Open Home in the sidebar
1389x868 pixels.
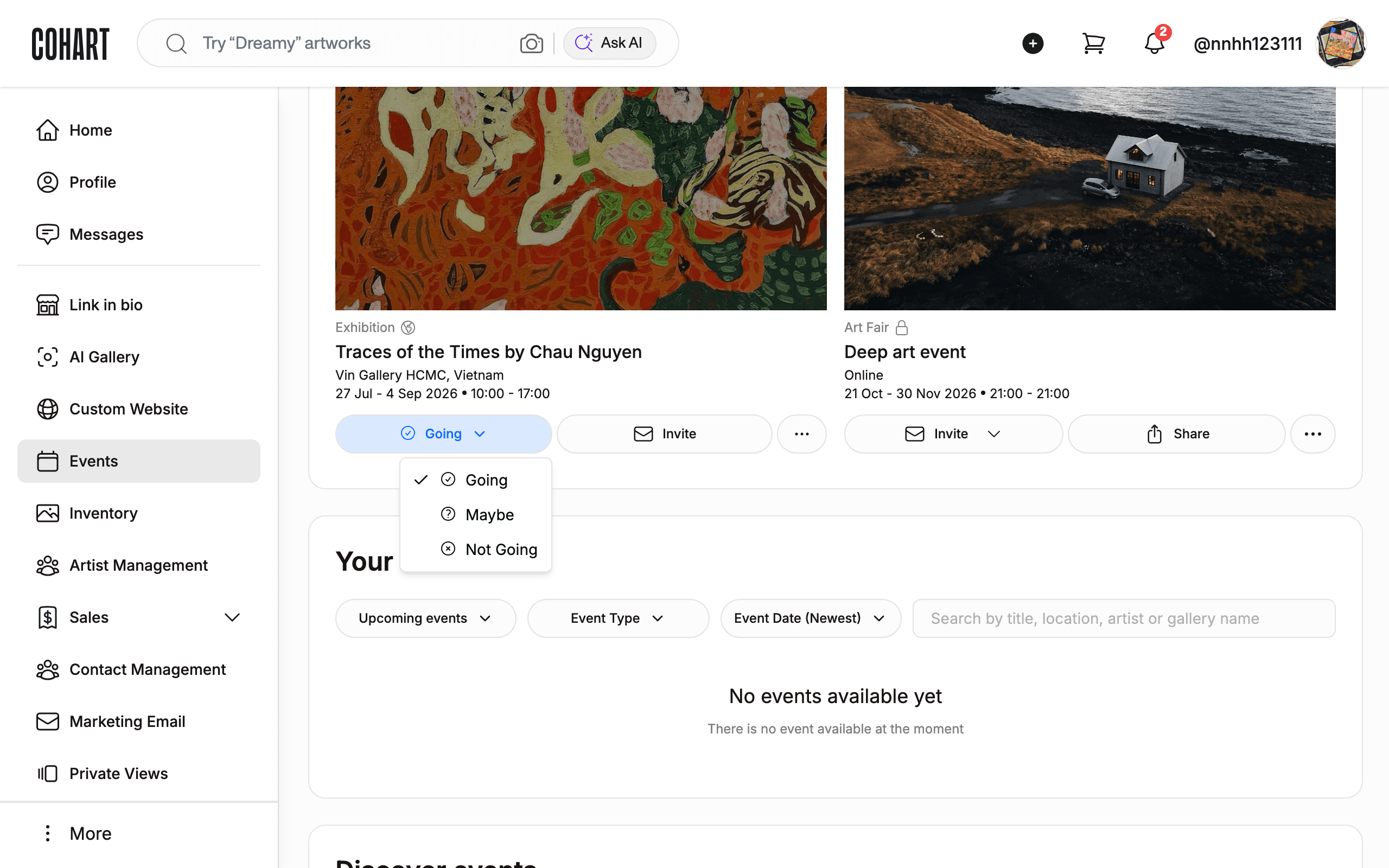[139, 130]
